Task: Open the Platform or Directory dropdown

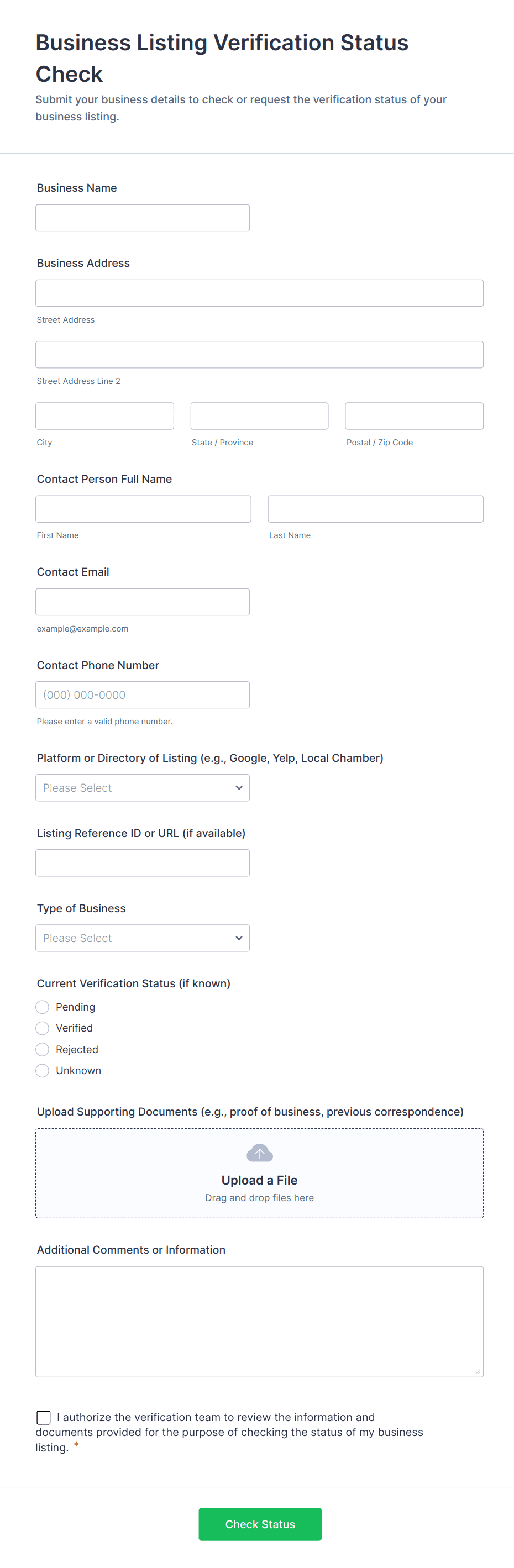Action: coord(143,788)
